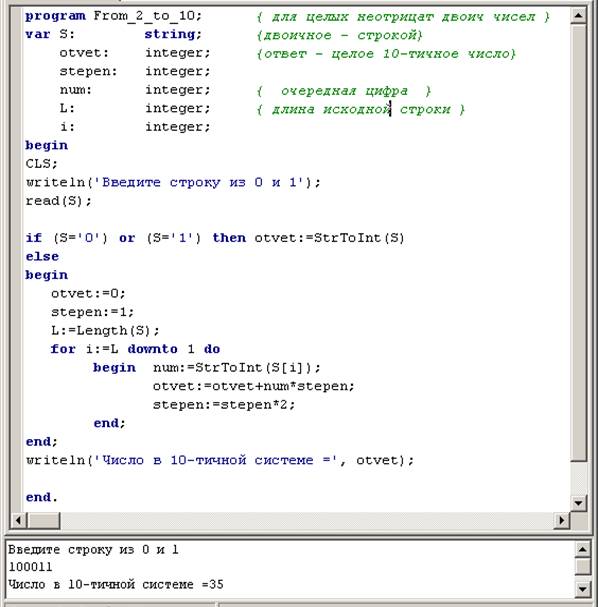Click the 'L:=Length(S);' line
Viewport: 598px width, 607px height.
[105, 331]
